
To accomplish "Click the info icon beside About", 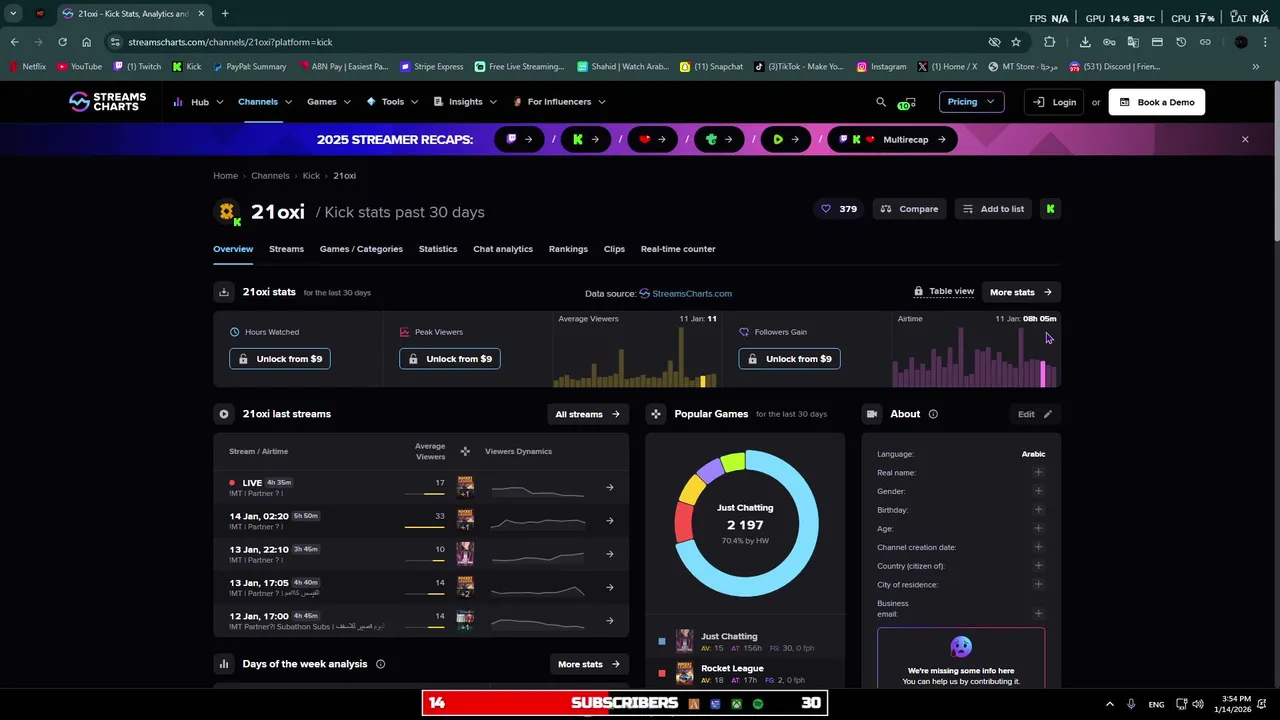I will pyautogui.click(x=933, y=414).
